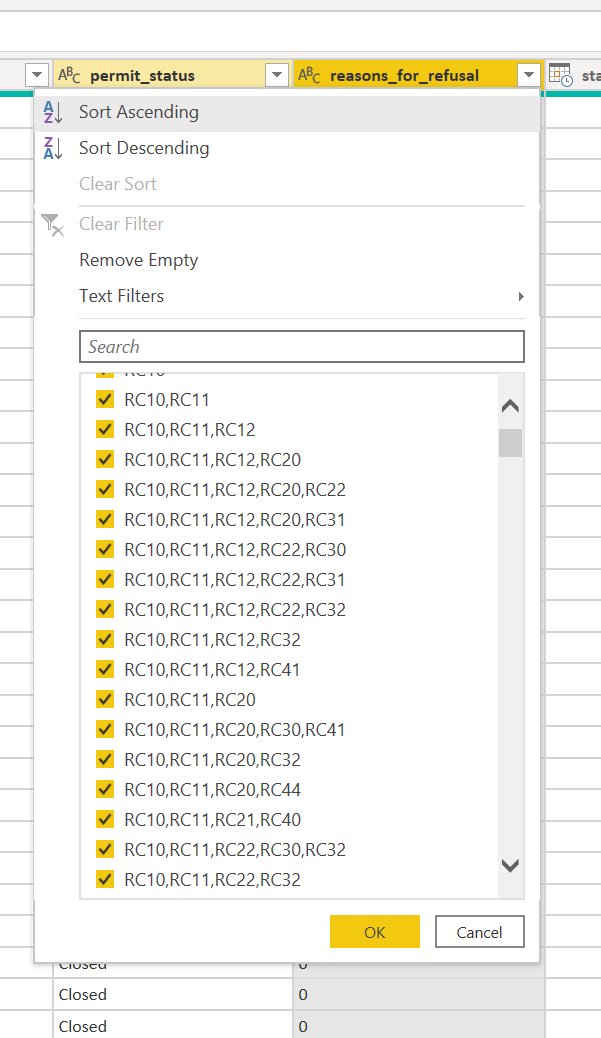
Task: Uncheck the RC10,RC11,RC20 checkbox
Action: click(x=105, y=699)
